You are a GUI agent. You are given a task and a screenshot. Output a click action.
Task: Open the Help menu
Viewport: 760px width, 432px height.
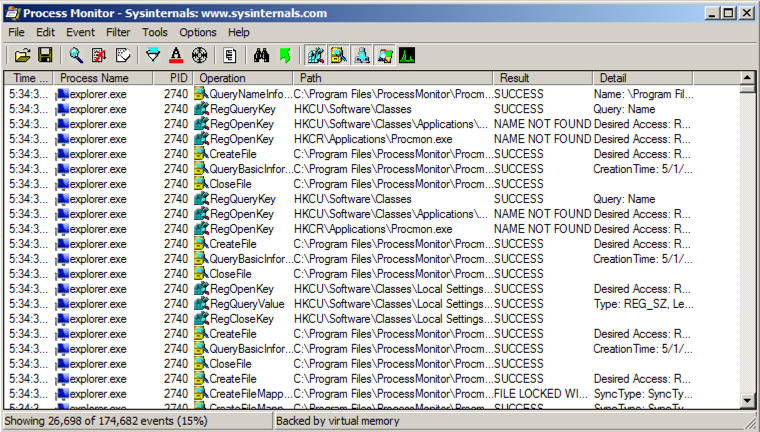238,32
